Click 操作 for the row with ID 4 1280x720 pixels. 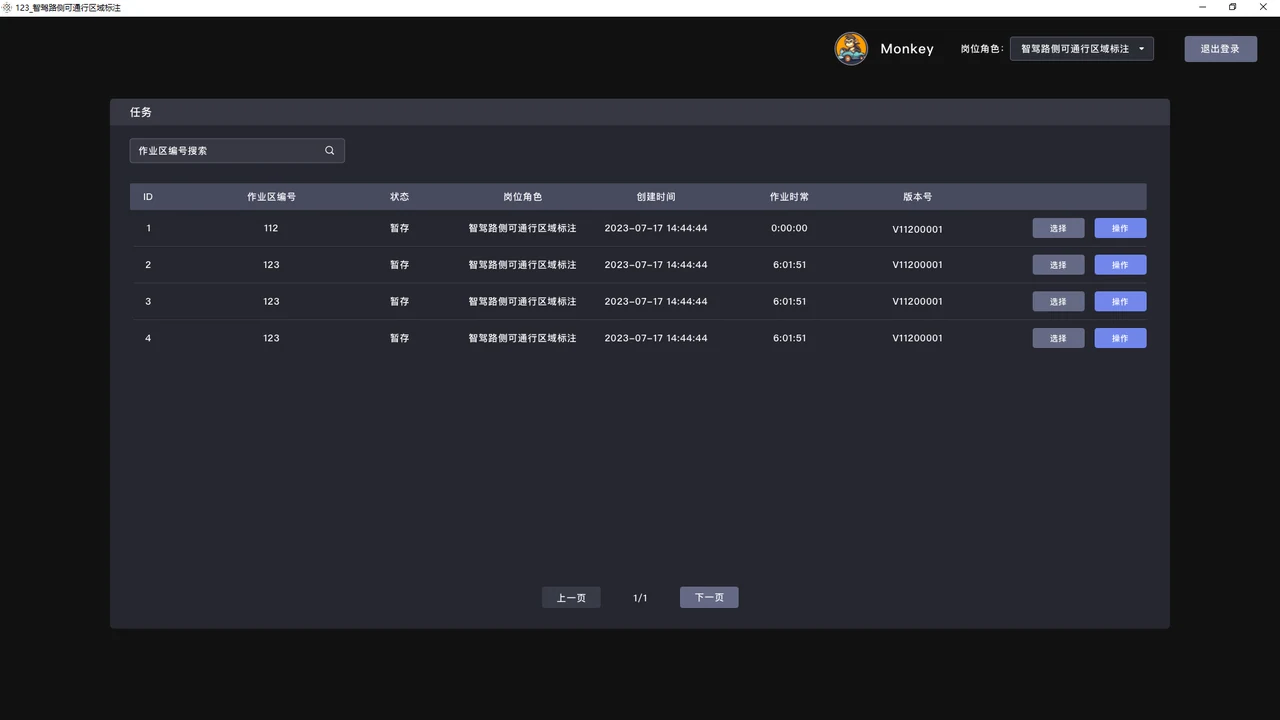[x=1120, y=338]
